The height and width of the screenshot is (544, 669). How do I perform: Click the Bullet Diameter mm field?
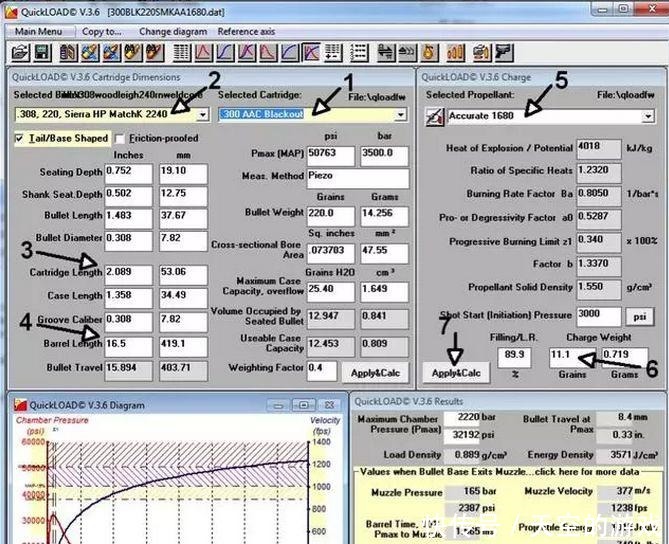pos(183,241)
